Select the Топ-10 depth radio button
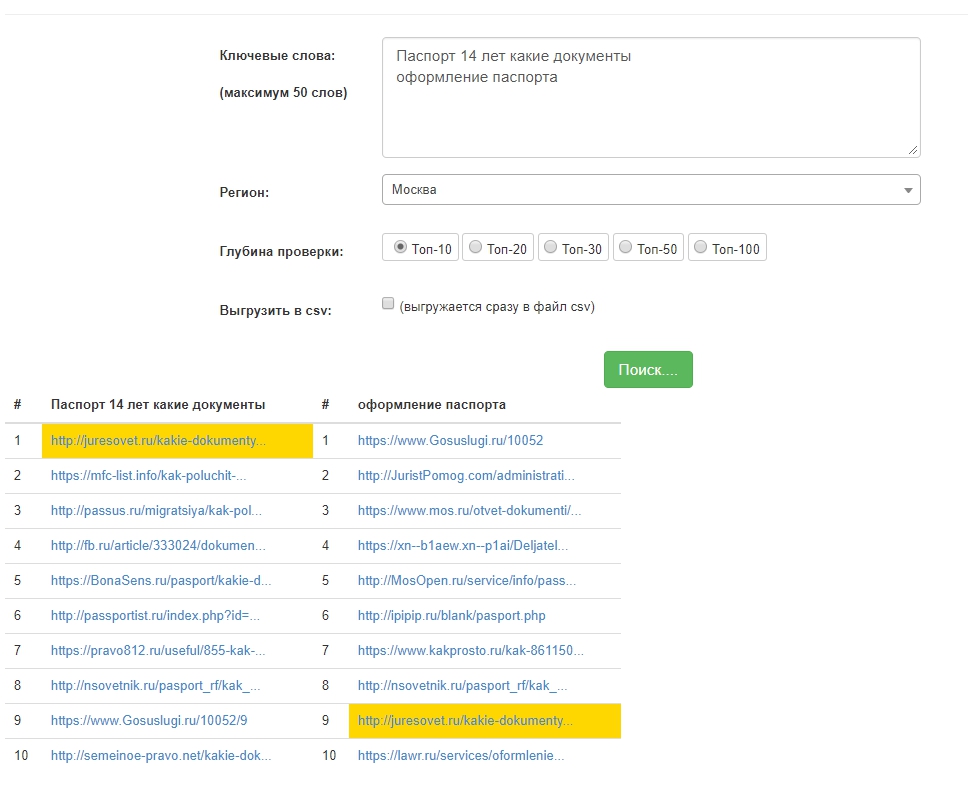968x790 pixels. click(x=401, y=247)
